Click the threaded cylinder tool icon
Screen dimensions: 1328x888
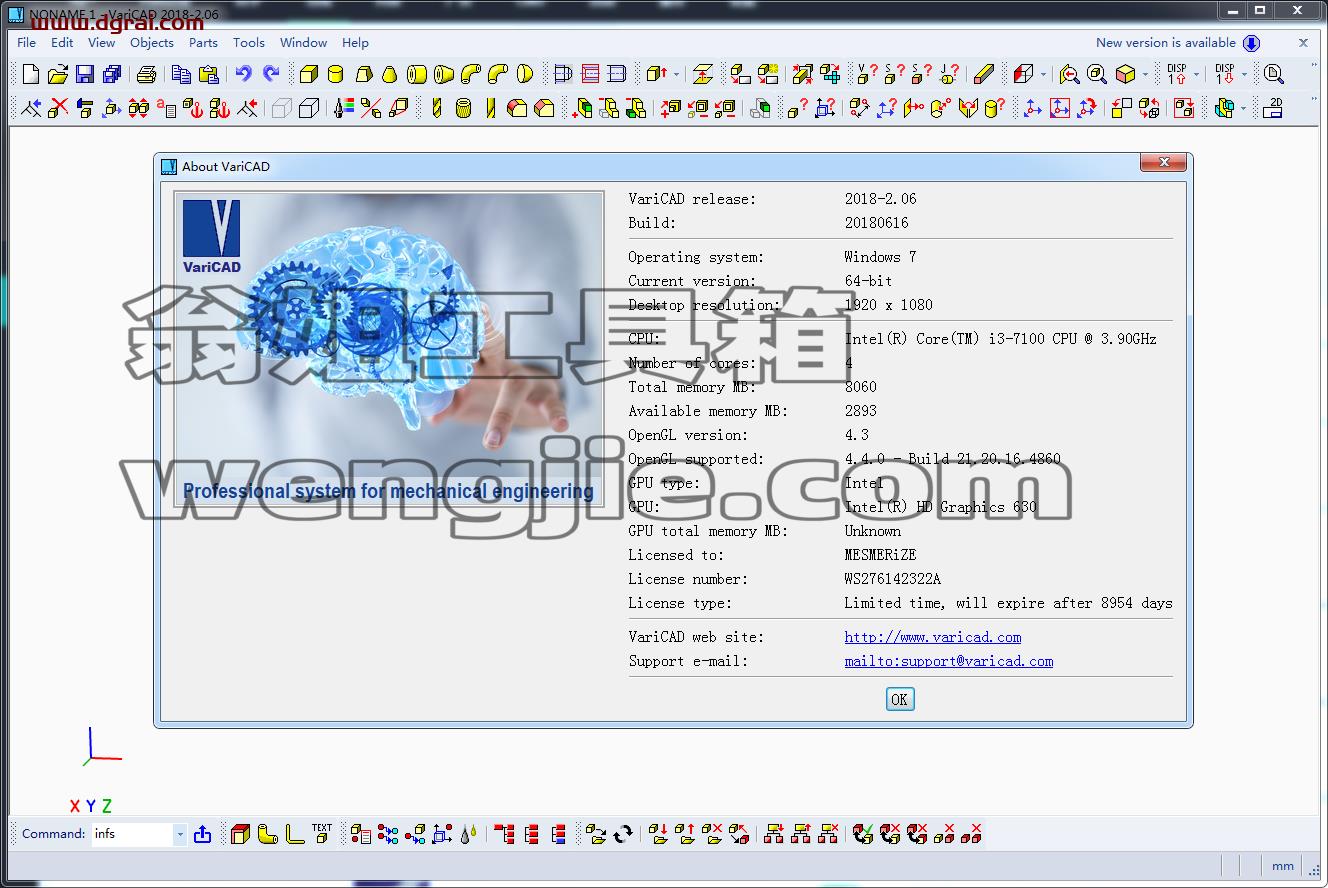pos(463,108)
